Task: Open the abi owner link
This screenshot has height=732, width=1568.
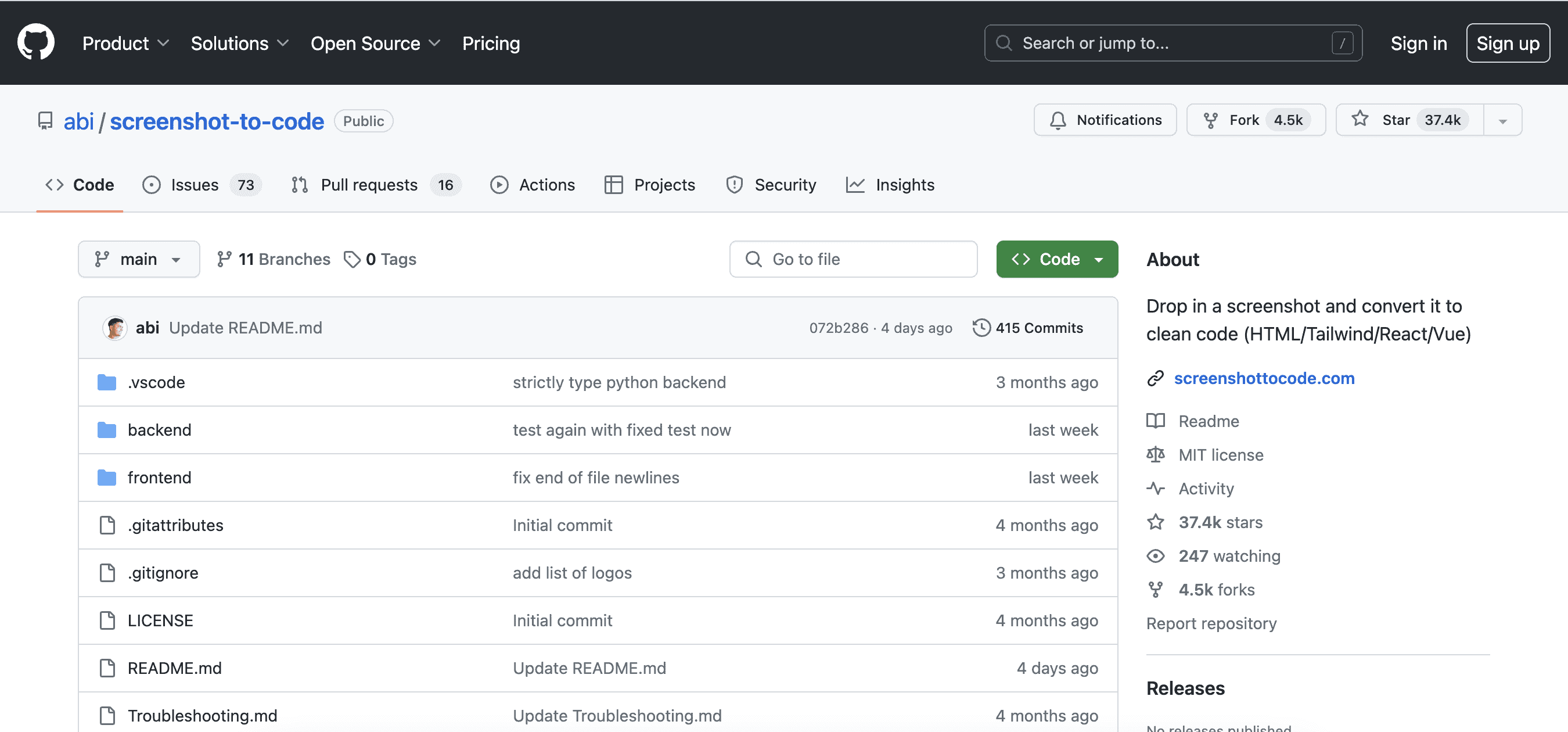Action: pyautogui.click(x=79, y=121)
